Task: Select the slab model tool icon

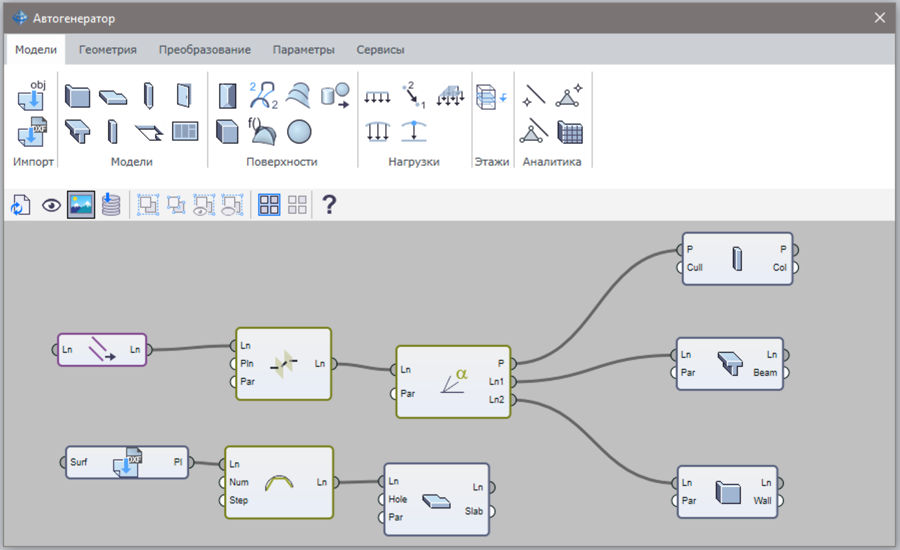Action: pyautogui.click(x=113, y=97)
